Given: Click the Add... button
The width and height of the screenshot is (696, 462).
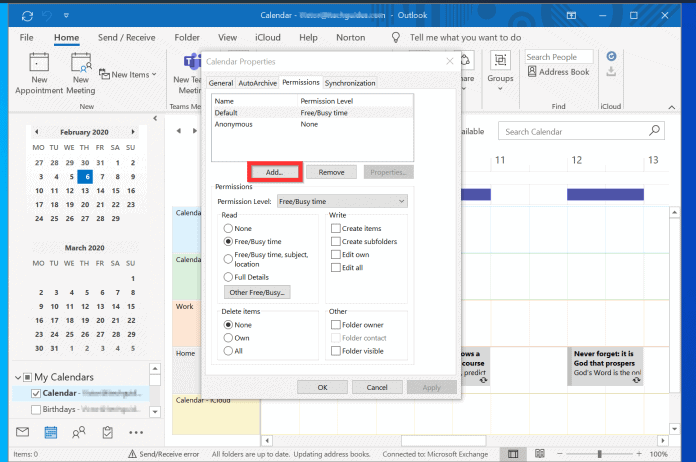Looking at the screenshot, I should pos(275,172).
